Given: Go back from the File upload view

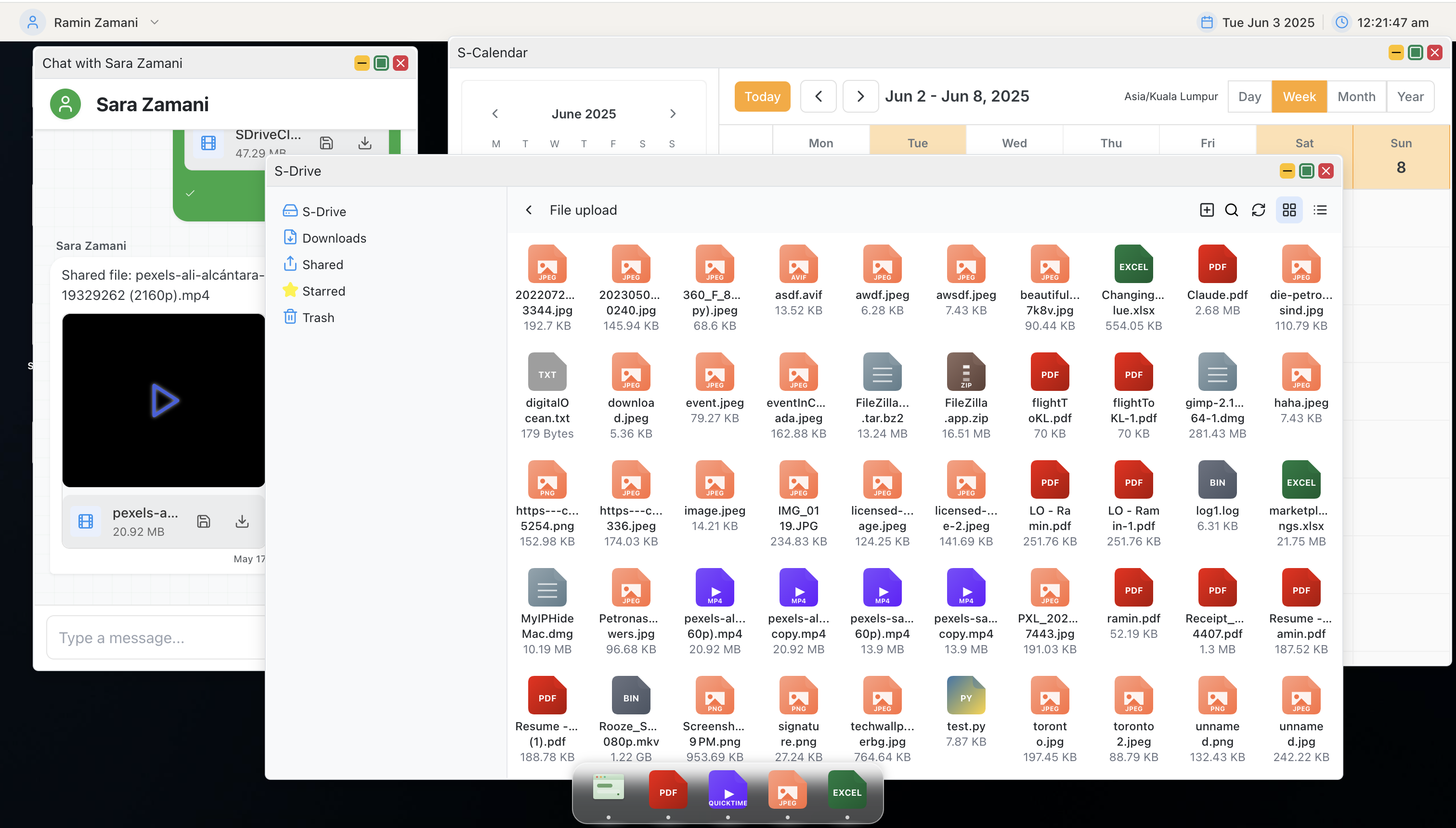Looking at the screenshot, I should (x=528, y=210).
